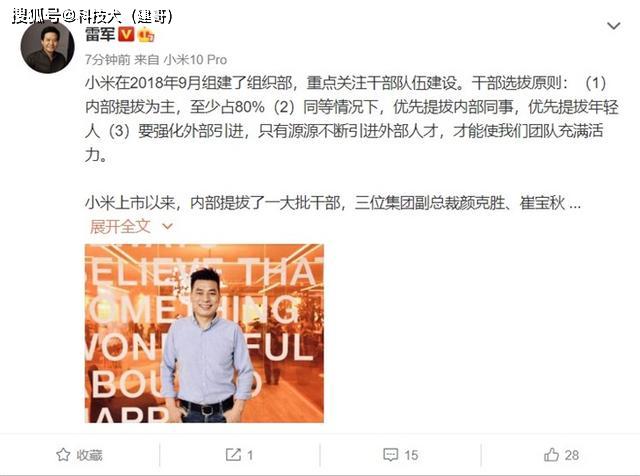Click the 收藏 label
The width and height of the screenshot is (640, 476).
(x=89, y=455)
